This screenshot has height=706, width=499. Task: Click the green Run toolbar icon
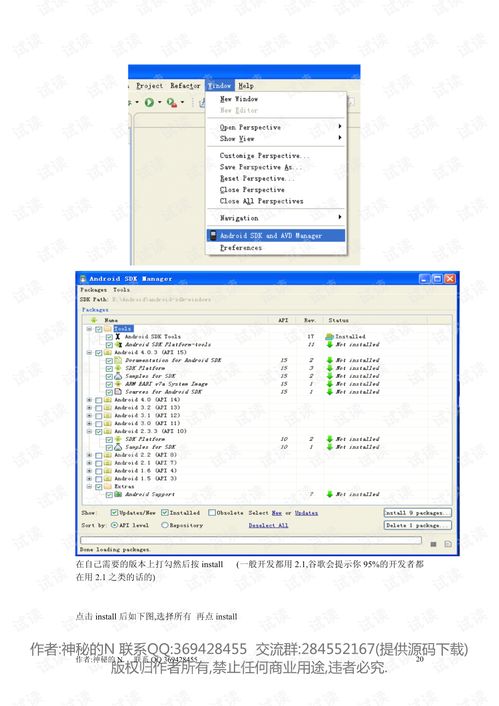tap(149, 103)
